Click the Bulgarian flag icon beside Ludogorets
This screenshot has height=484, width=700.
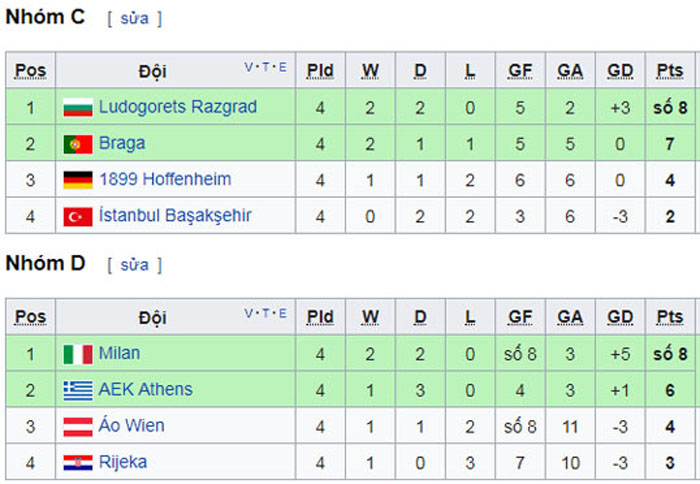78,107
